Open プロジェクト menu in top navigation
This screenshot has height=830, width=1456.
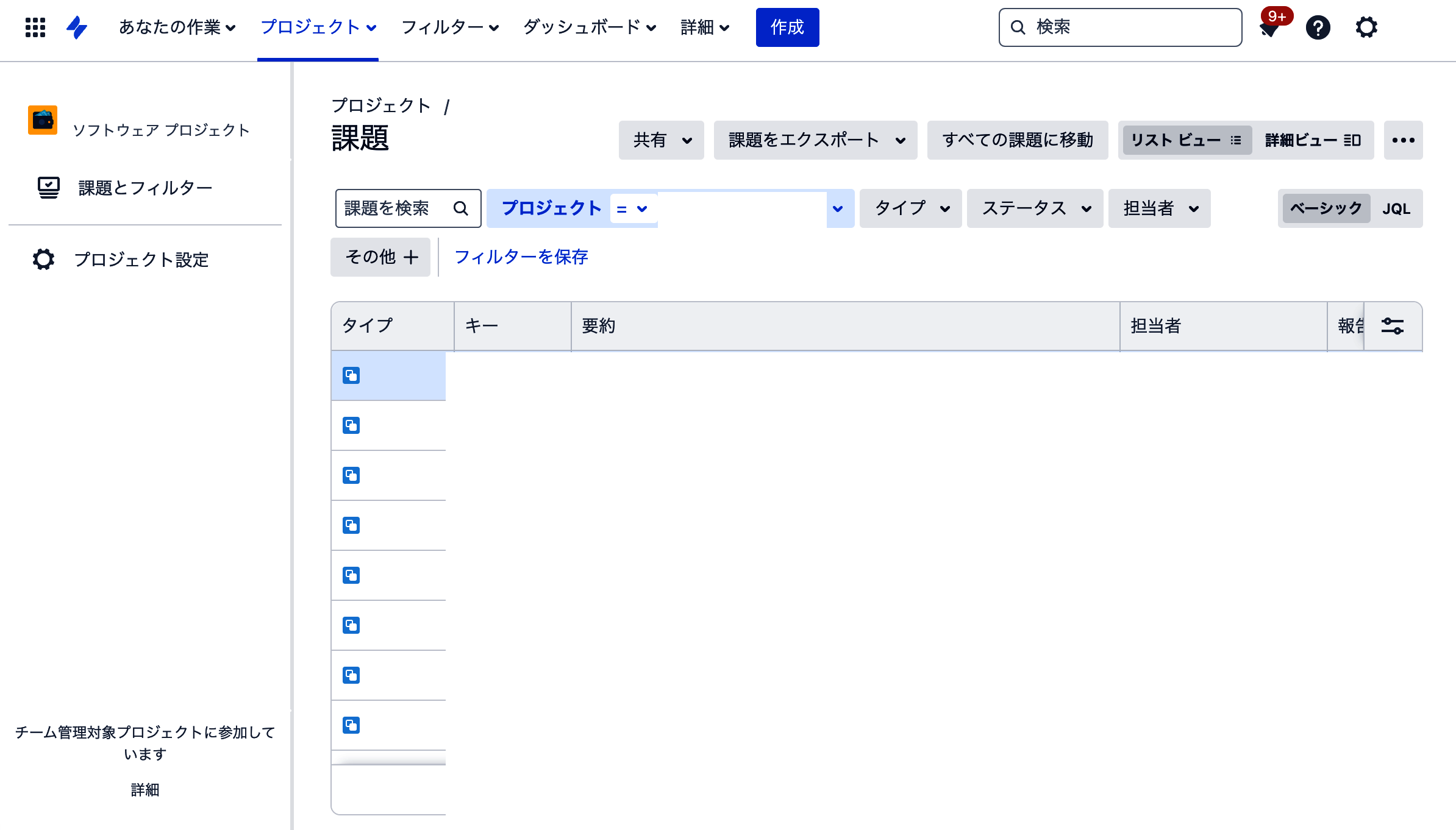click(318, 27)
